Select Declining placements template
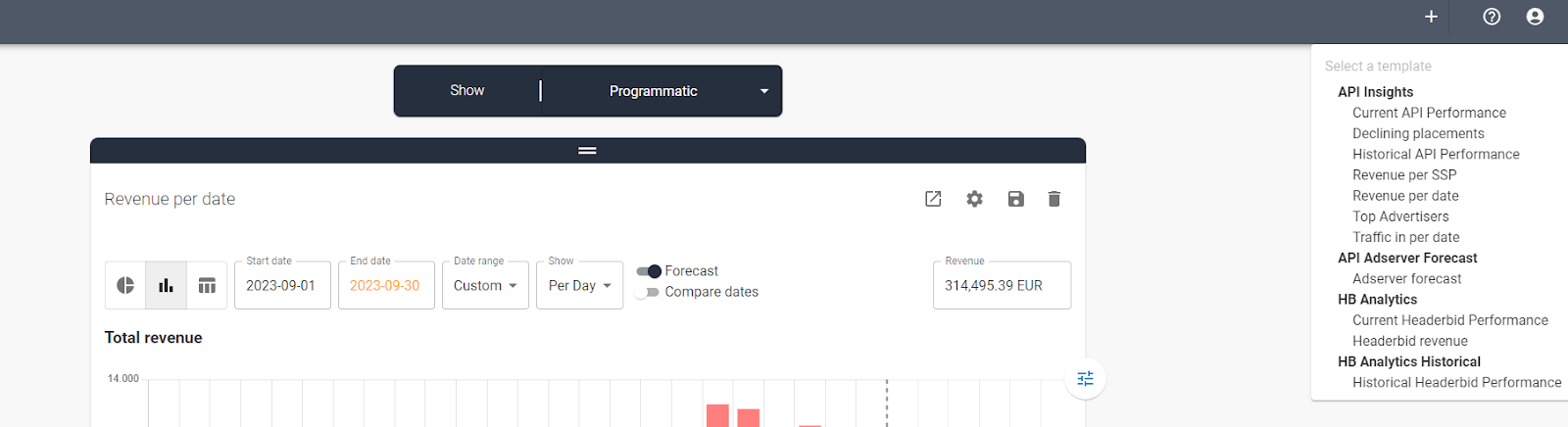Viewport: 1568px width, 427px height. tap(1418, 133)
